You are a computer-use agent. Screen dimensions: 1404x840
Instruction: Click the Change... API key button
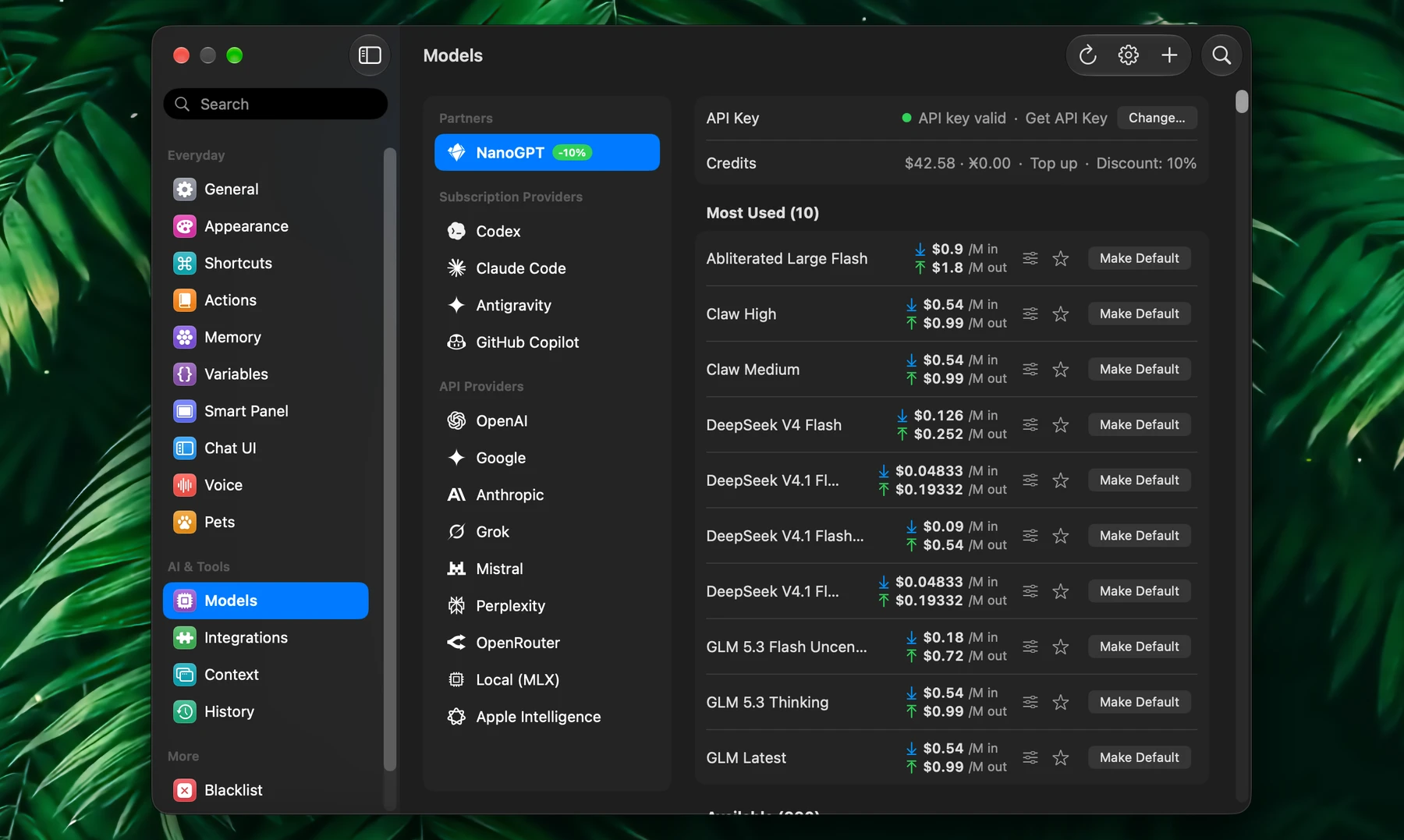(1157, 118)
